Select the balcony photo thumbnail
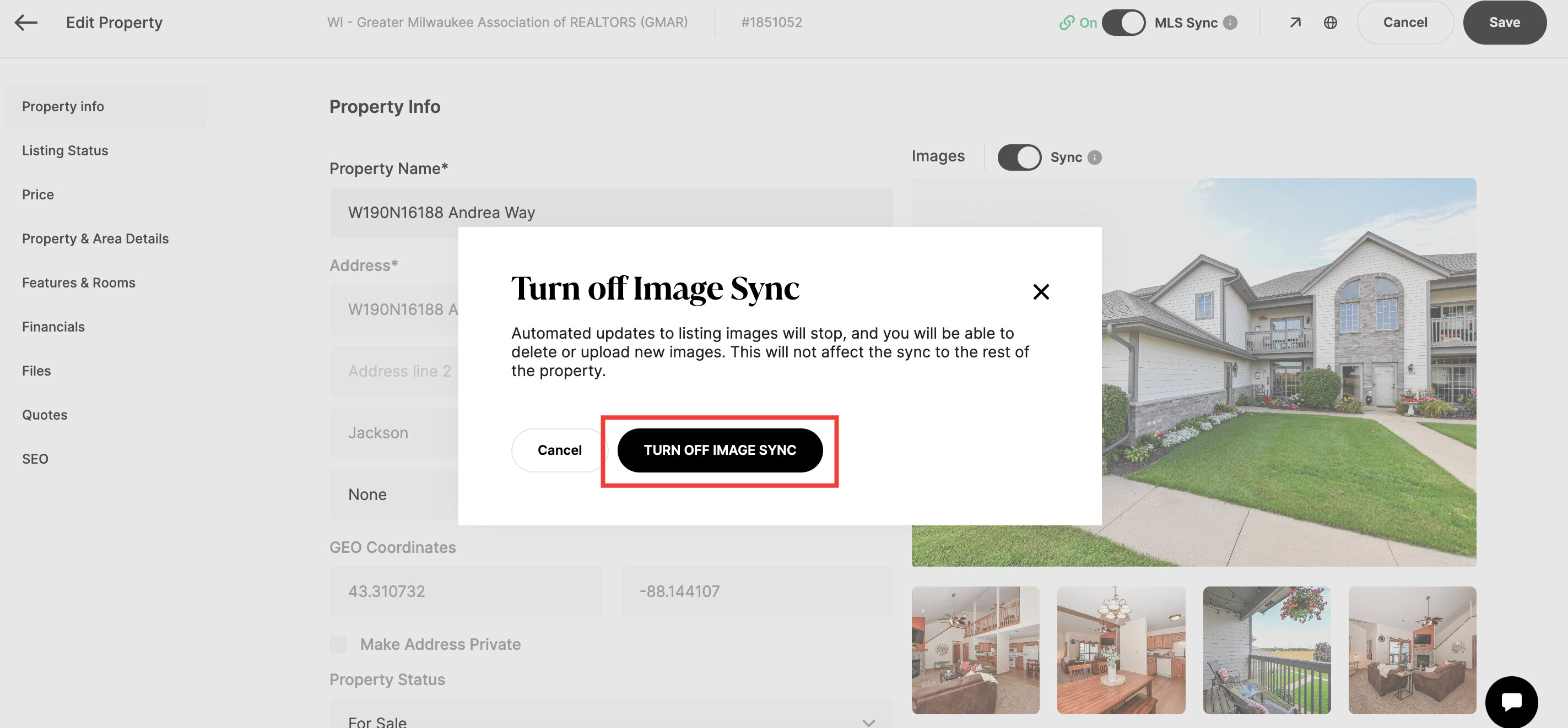 (x=1267, y=650)
